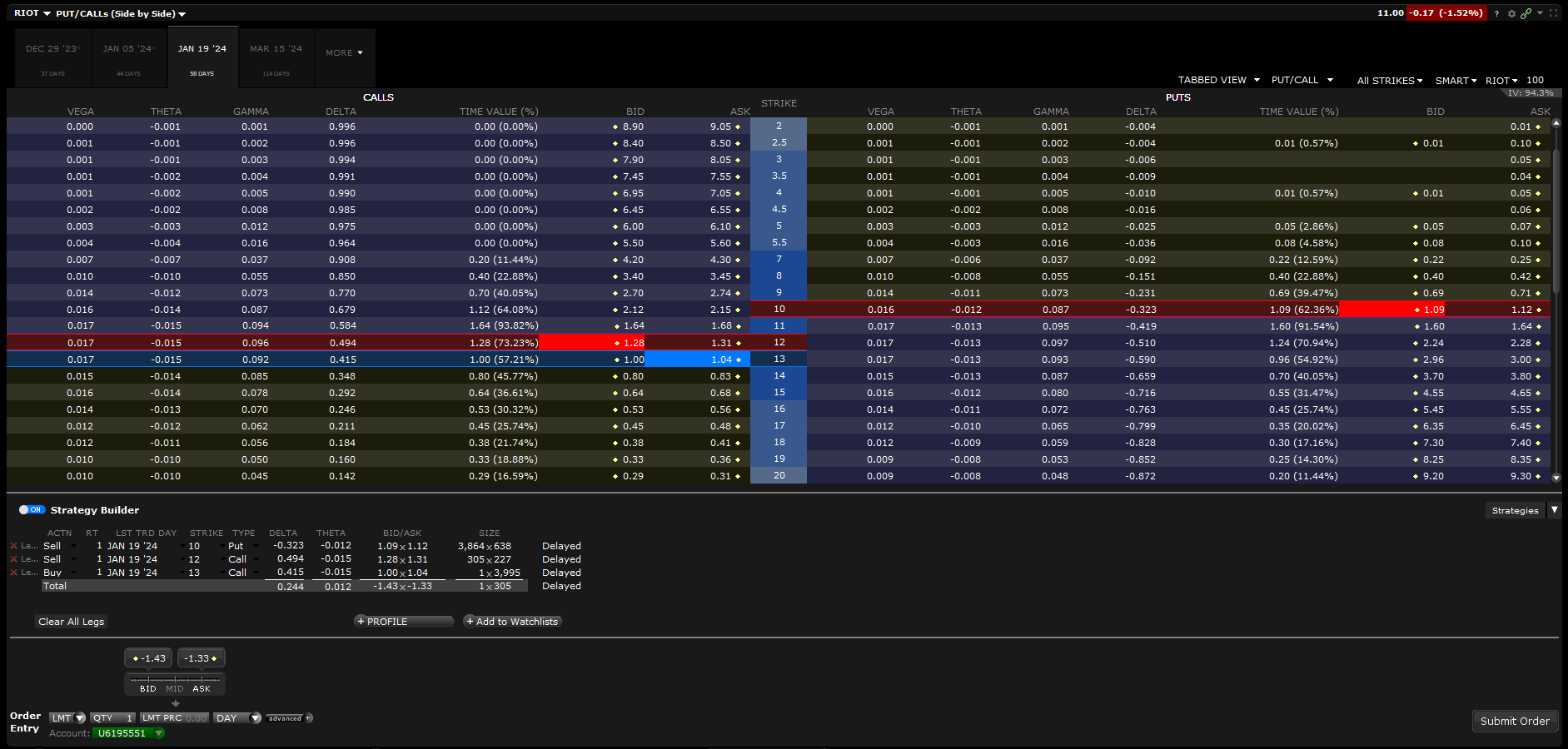Open the DAY time-in-force dropdown
The width and height of the screenshot is (1568, 749).
click(237, 717)
